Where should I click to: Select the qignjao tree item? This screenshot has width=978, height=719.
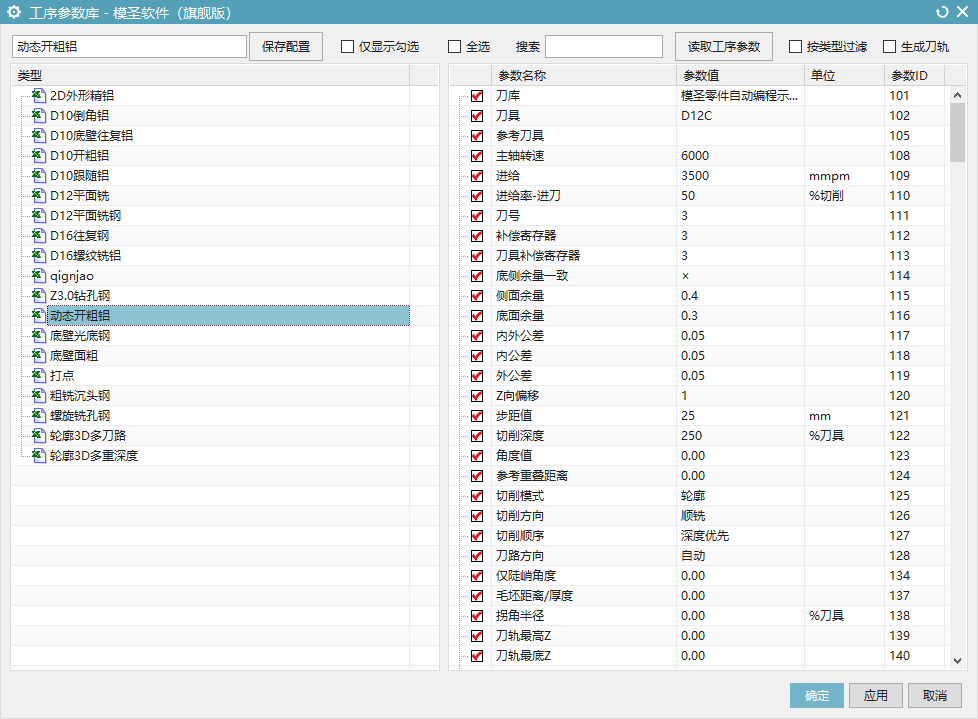[x=72, y=276]
